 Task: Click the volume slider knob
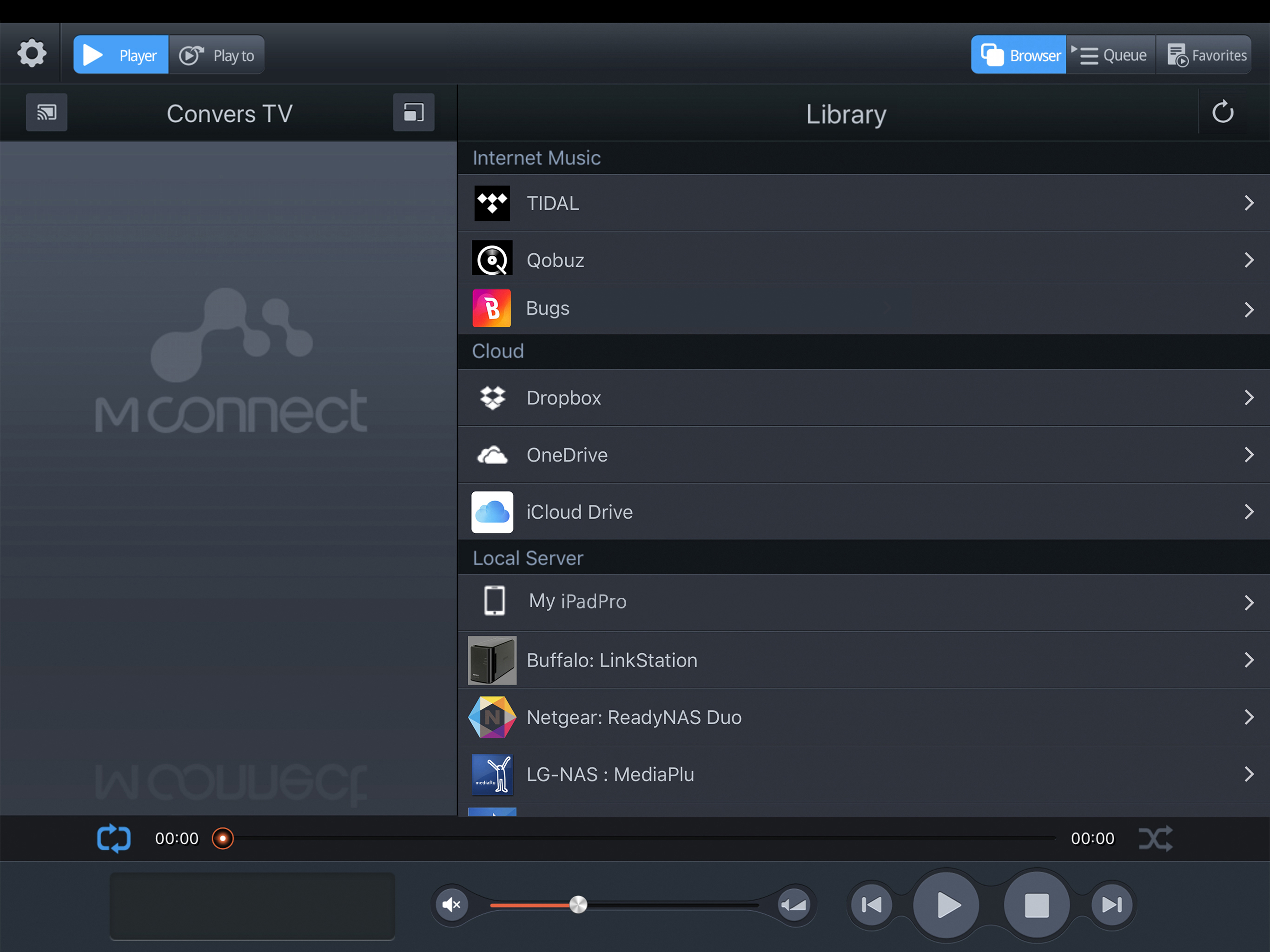(578, 905)
